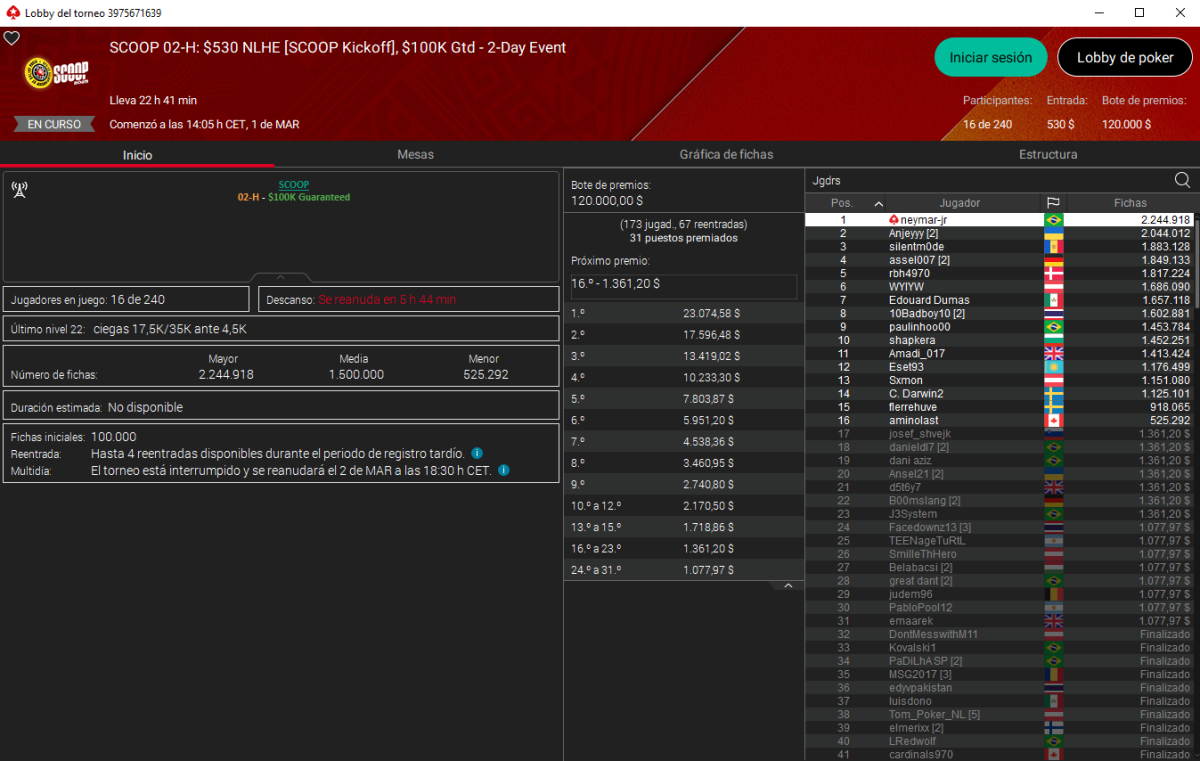
Task: Click the PokerStars spade icon beside neymar-jr
Action: click(x=894, y=220)
